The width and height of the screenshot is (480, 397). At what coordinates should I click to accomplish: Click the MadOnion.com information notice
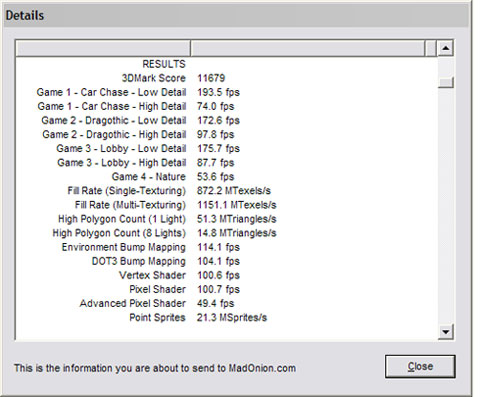[x=155, y=368]
